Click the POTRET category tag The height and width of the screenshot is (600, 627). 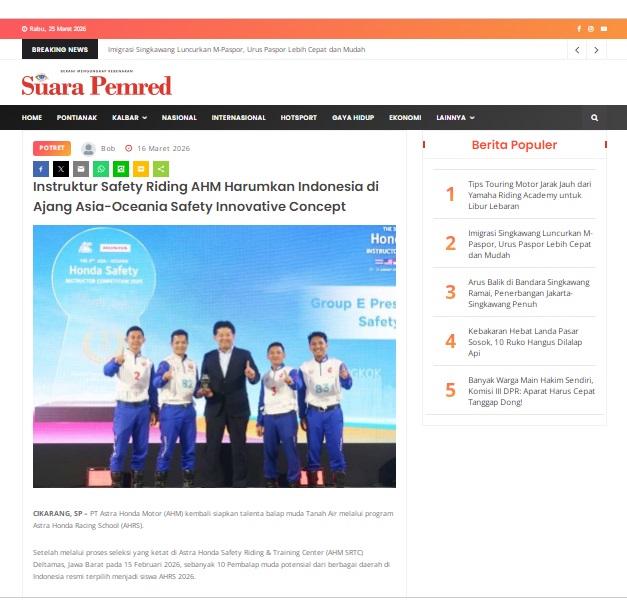52,148
